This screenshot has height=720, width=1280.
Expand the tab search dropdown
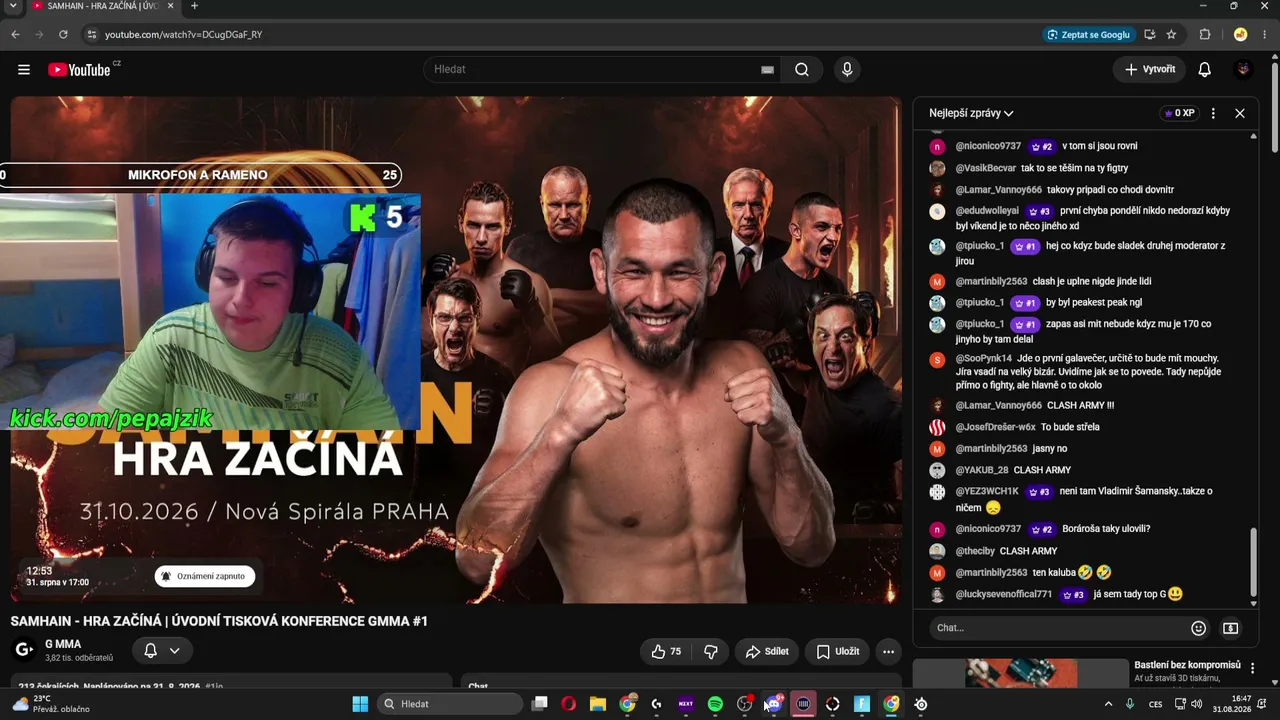(13, 6)
